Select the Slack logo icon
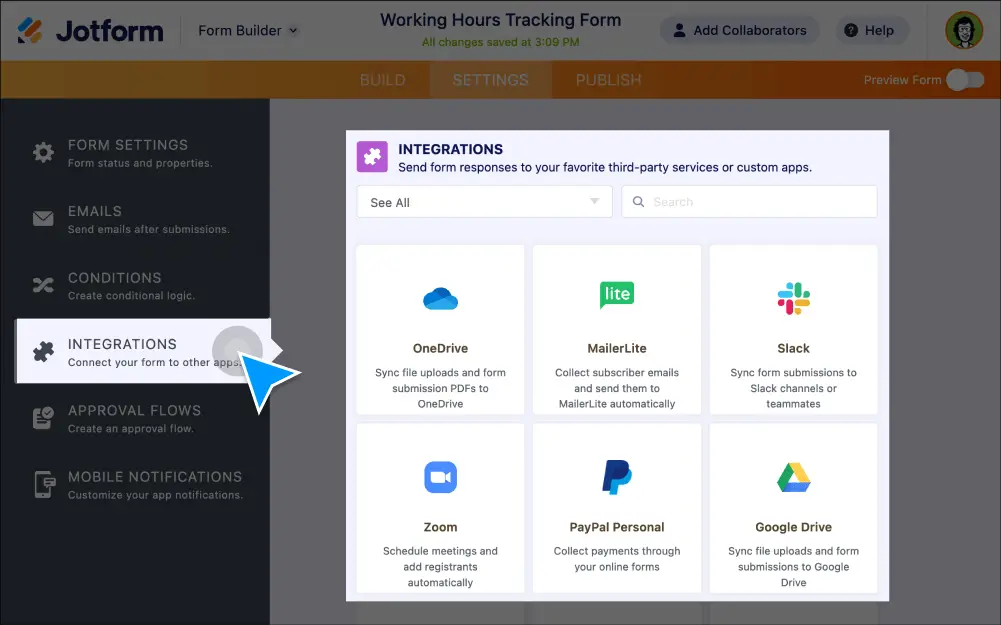 click(793, 298)
